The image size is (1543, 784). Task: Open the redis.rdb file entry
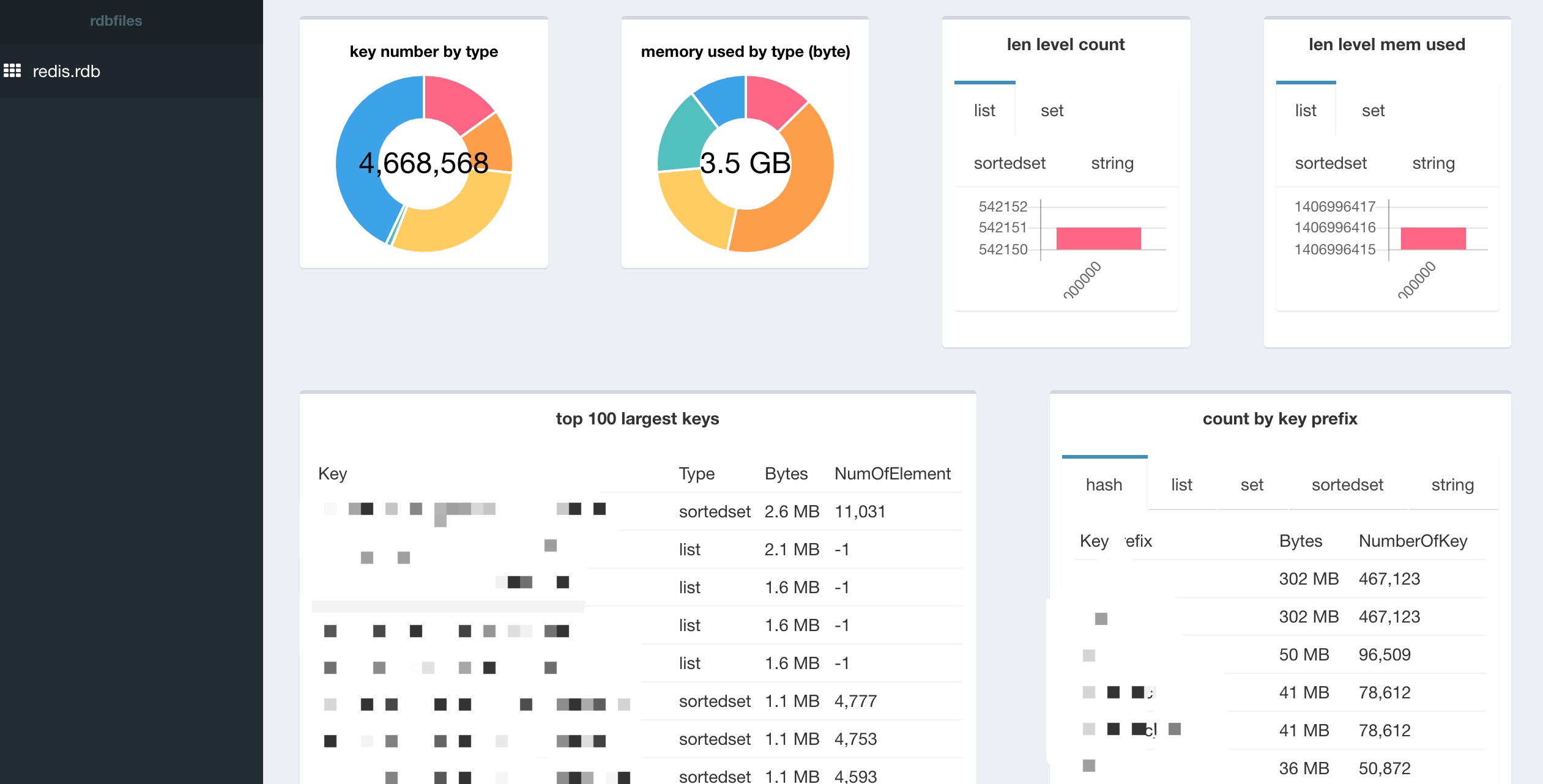pos(66,72)
